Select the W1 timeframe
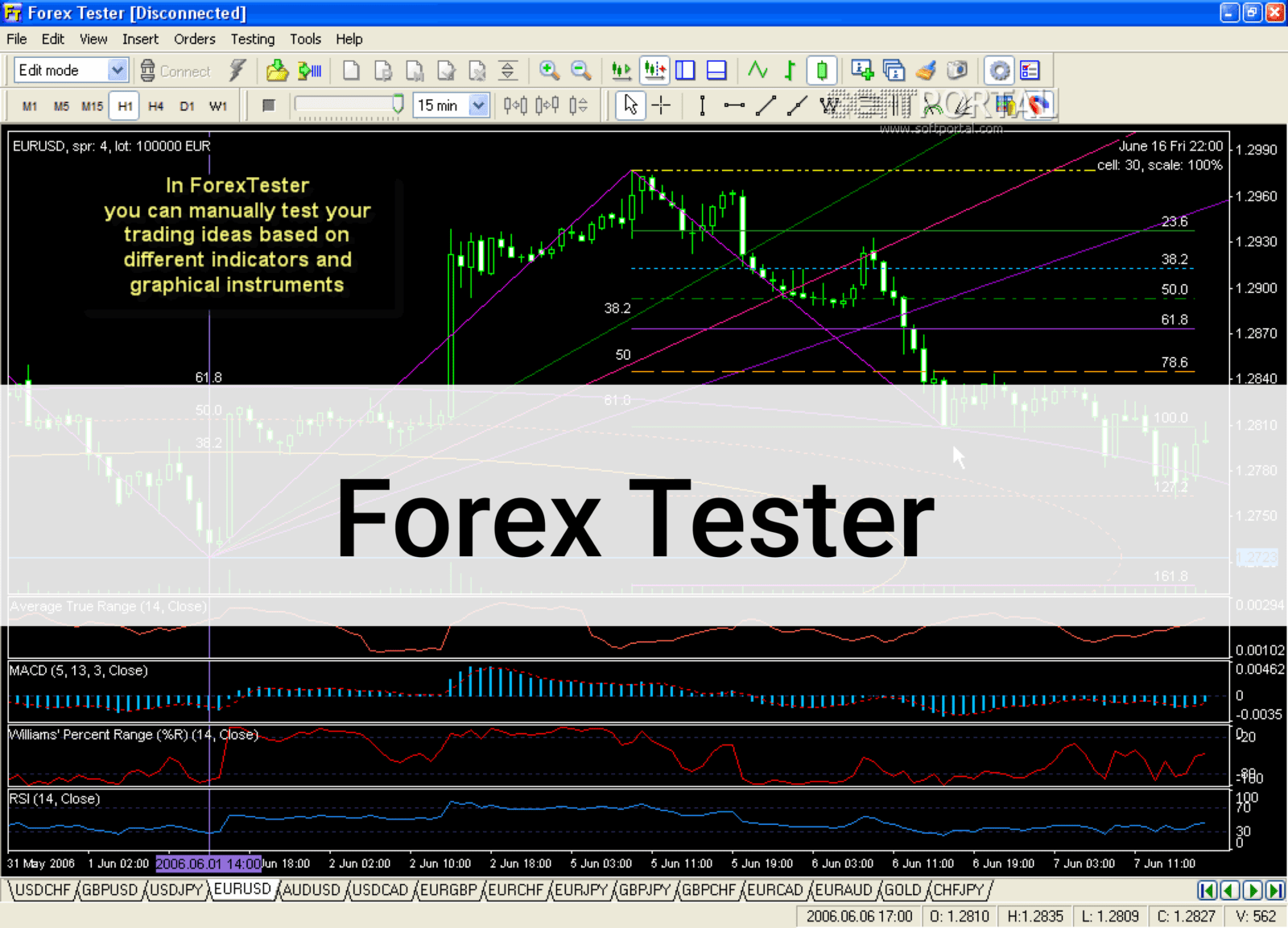This screenshot has height=928, width=1288. [x=218, y=105]
